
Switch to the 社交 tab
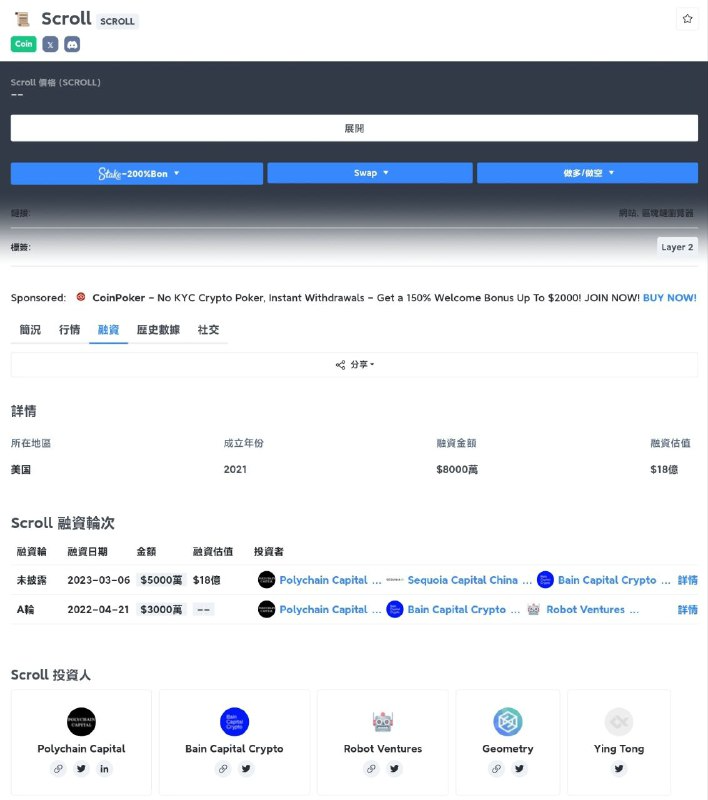point(208,330)
